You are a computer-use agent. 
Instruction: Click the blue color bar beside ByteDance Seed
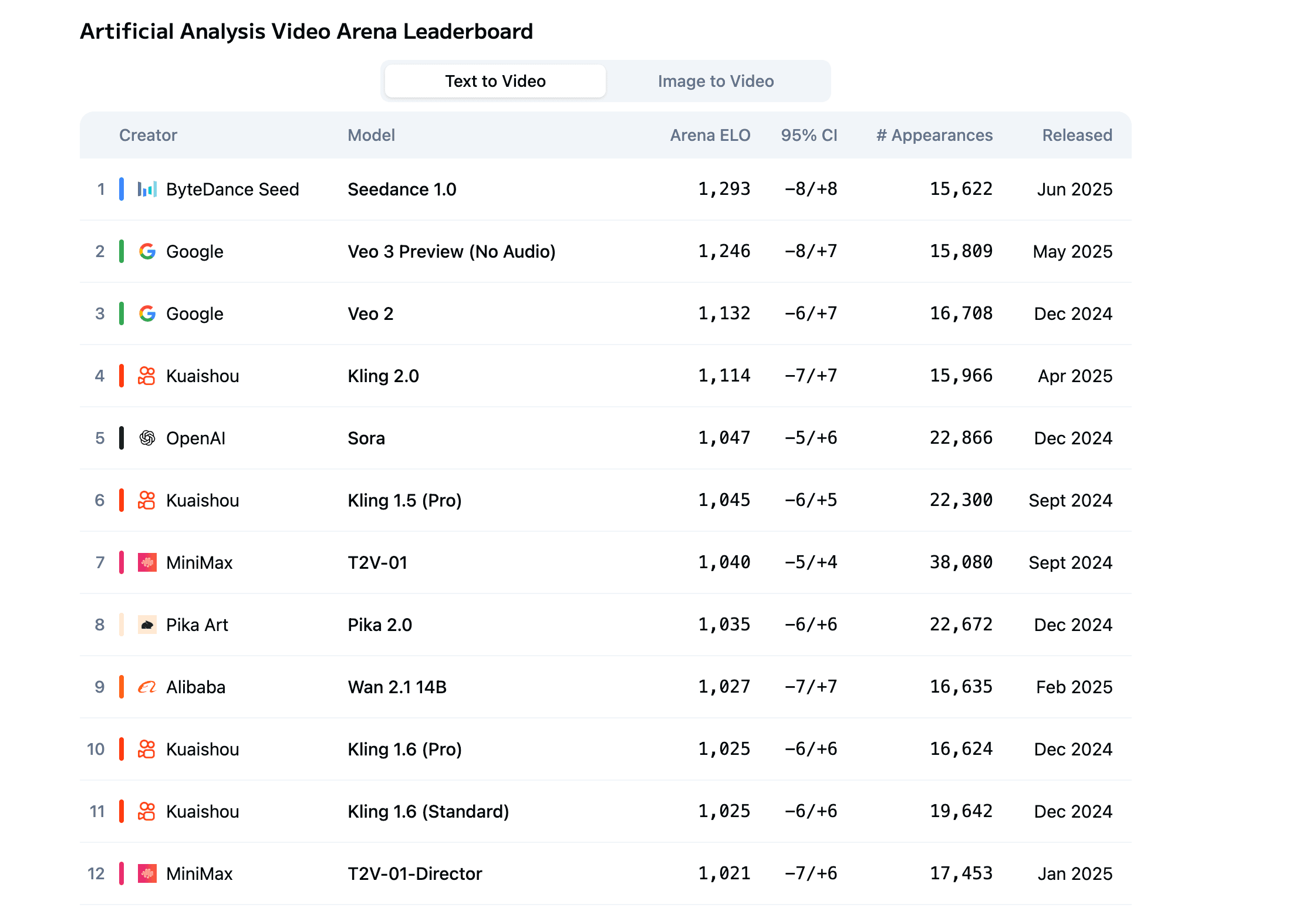click(122, 189)
